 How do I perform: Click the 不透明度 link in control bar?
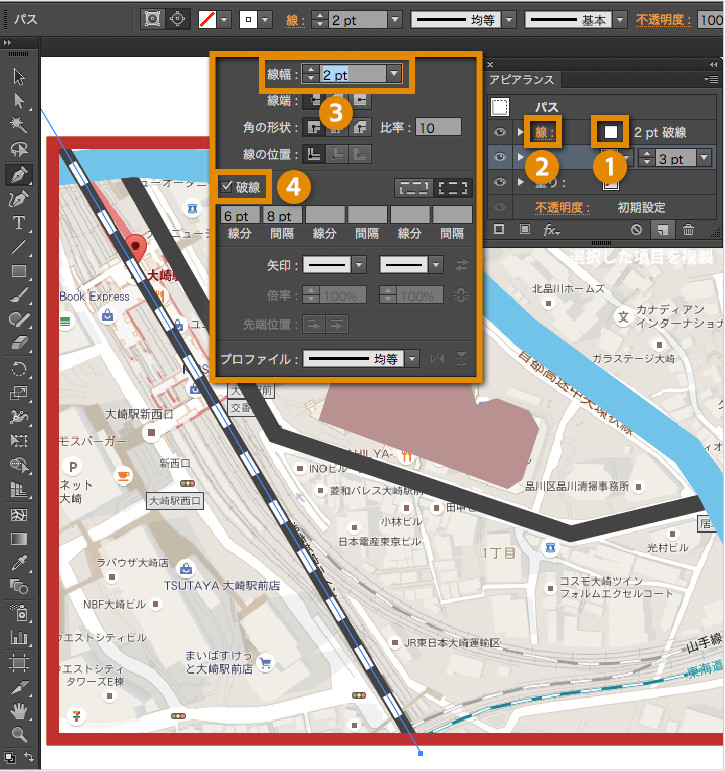click(663, 20)
